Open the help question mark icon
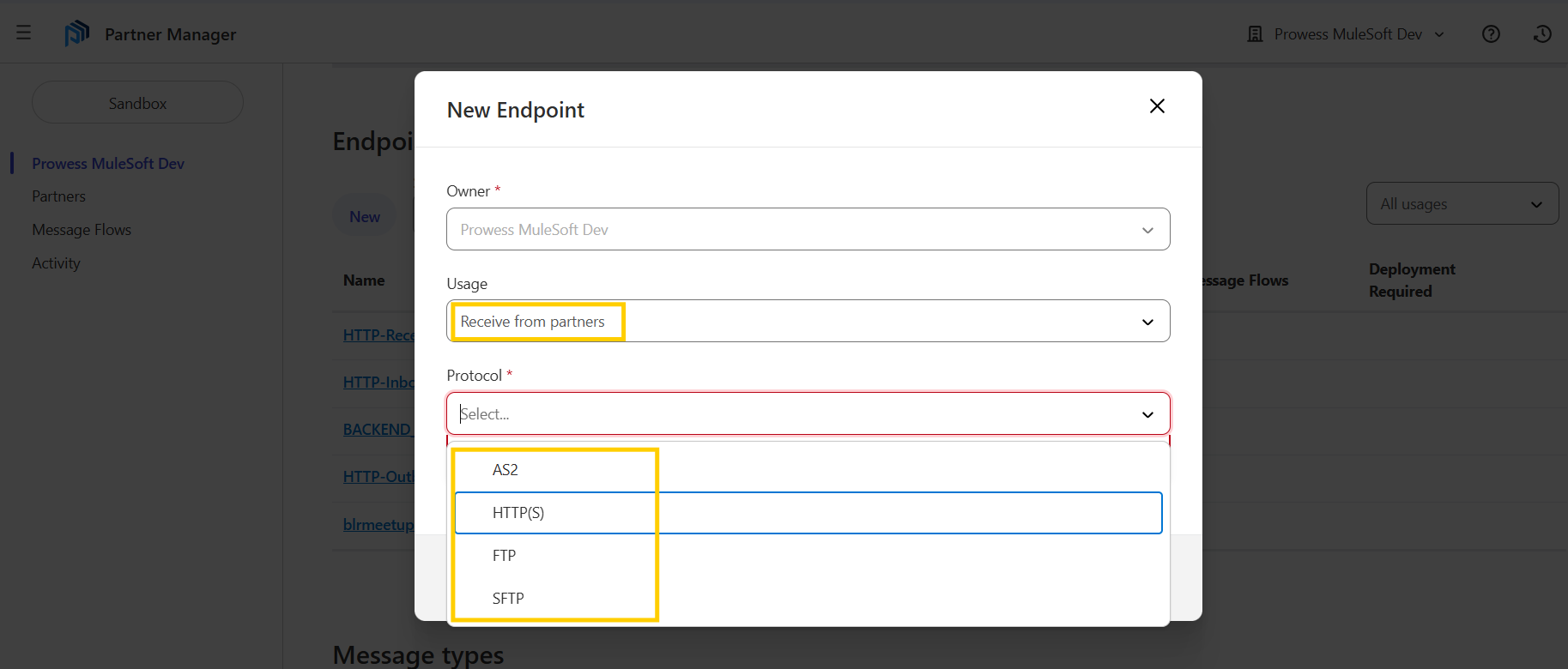 pos(1491,33)
